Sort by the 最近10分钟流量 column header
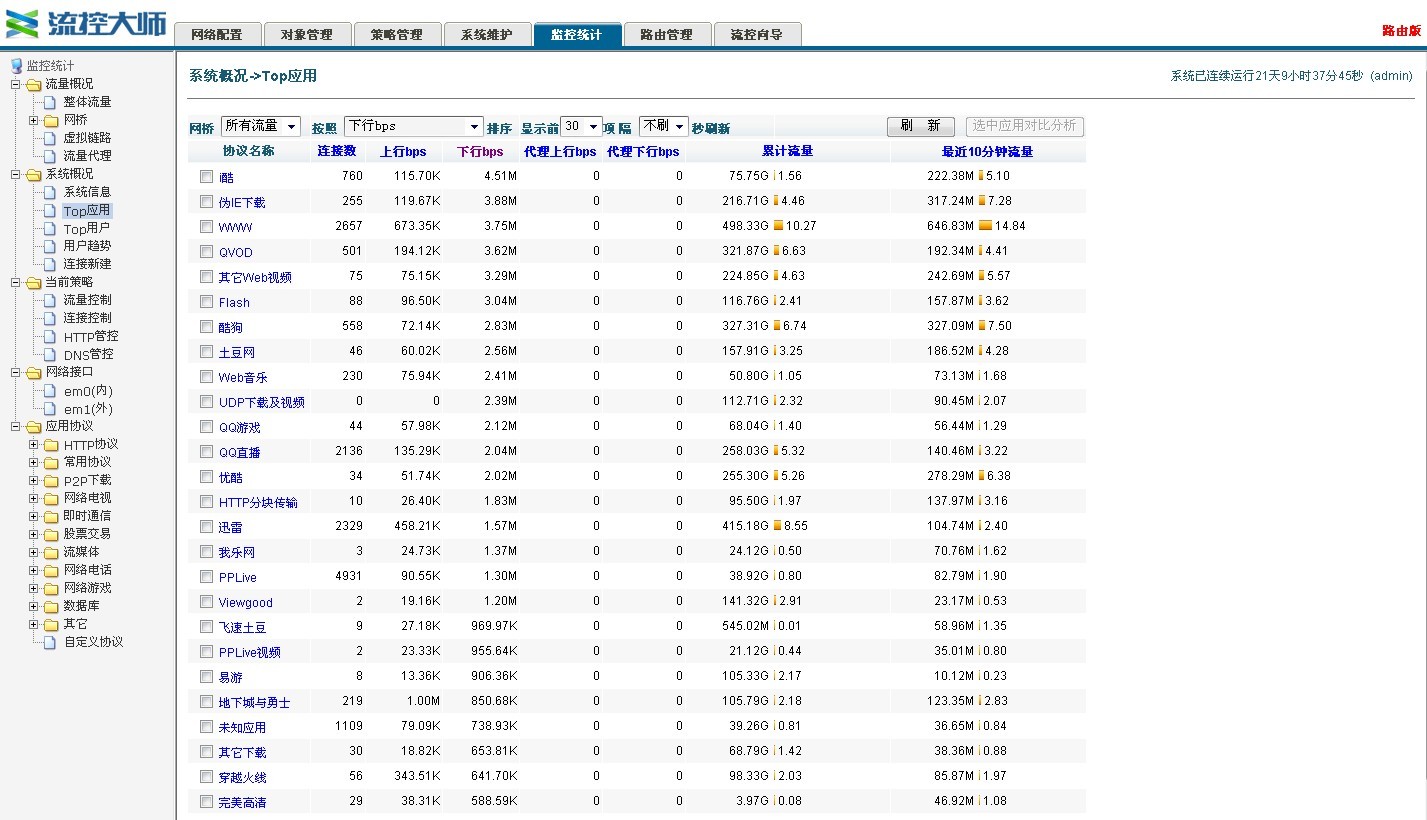 [987, 152]
